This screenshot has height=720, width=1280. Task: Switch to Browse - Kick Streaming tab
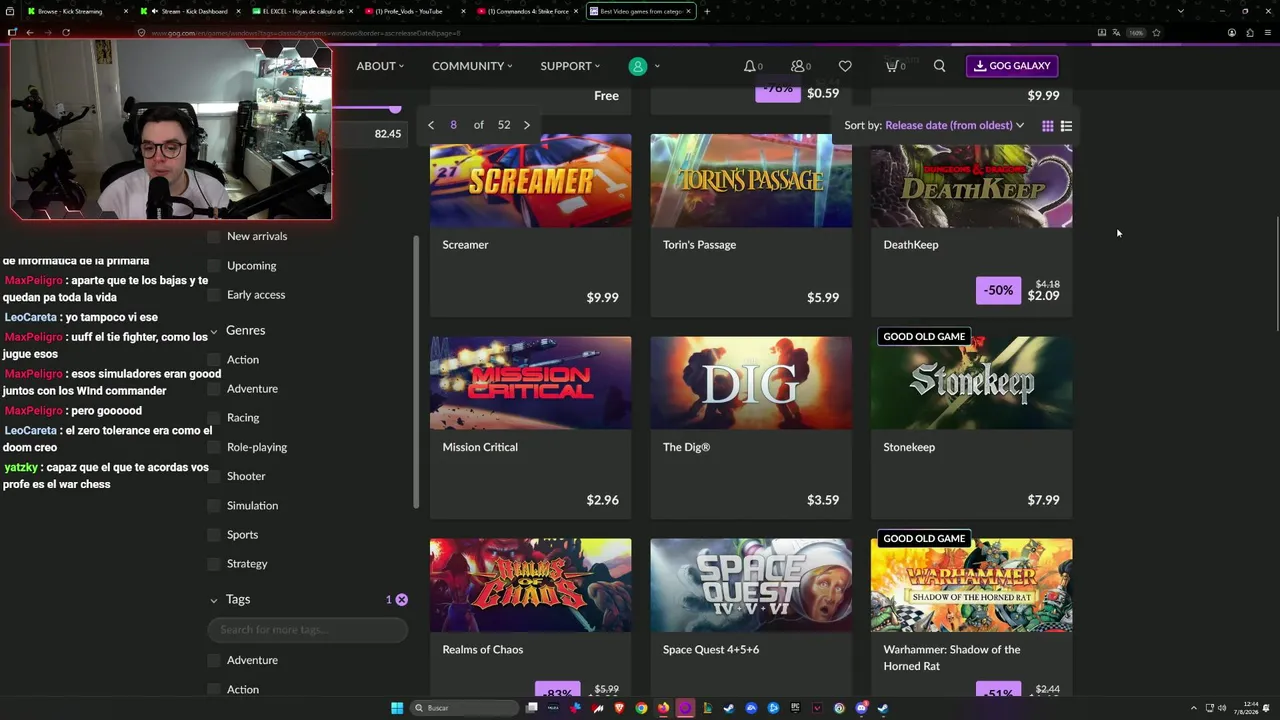click(x=76, y=12)
